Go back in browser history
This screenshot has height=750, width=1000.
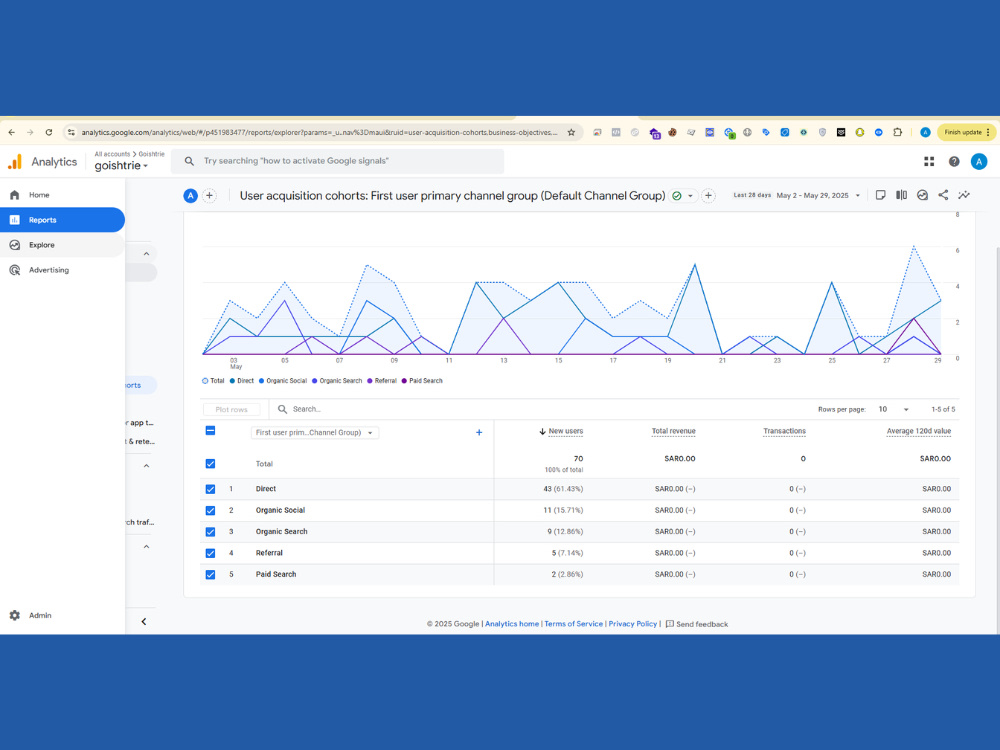tap(11, 133)
